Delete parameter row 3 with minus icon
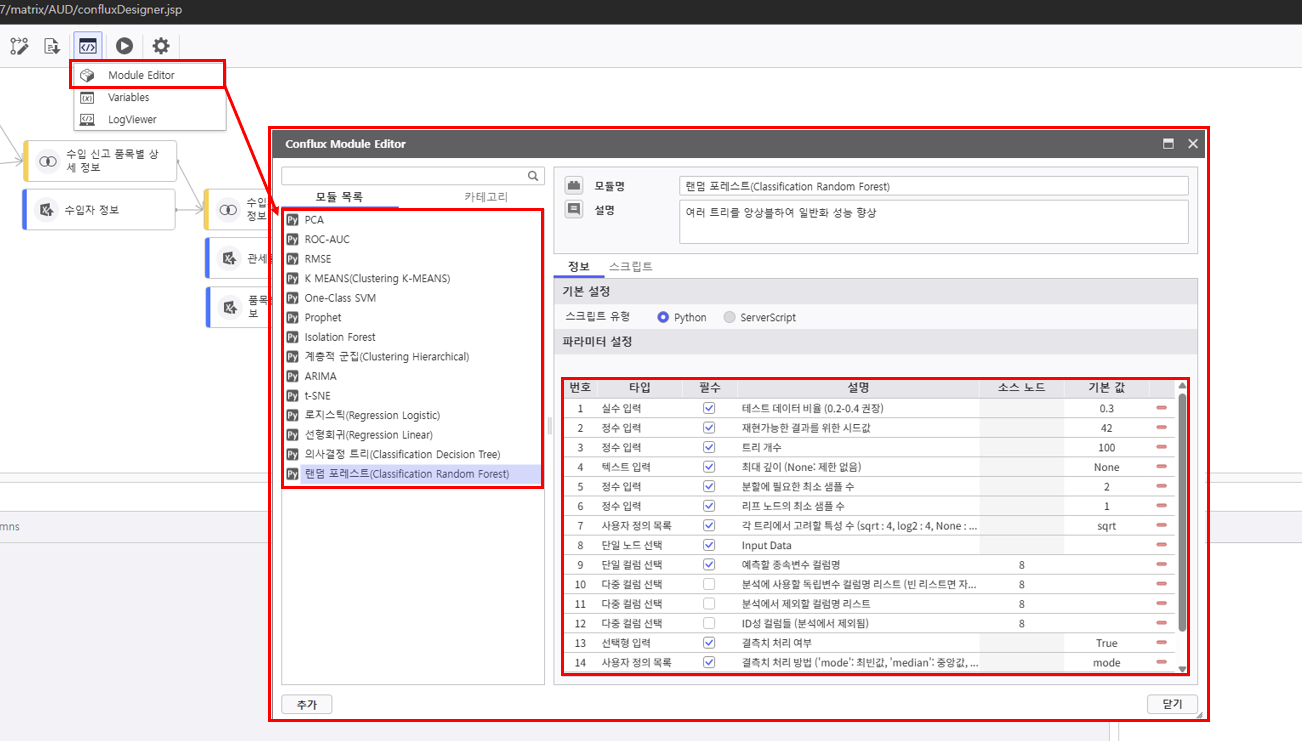The width and height of the screenshot is (1302, 741). point(1161,447)
